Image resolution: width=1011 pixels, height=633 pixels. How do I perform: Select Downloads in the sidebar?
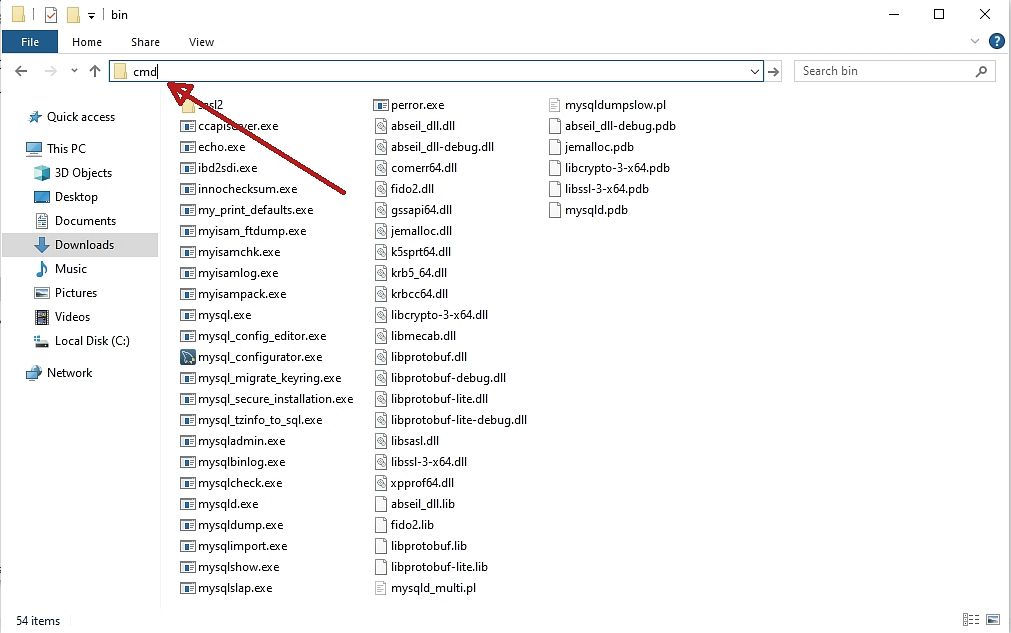(x=80, y=245)
